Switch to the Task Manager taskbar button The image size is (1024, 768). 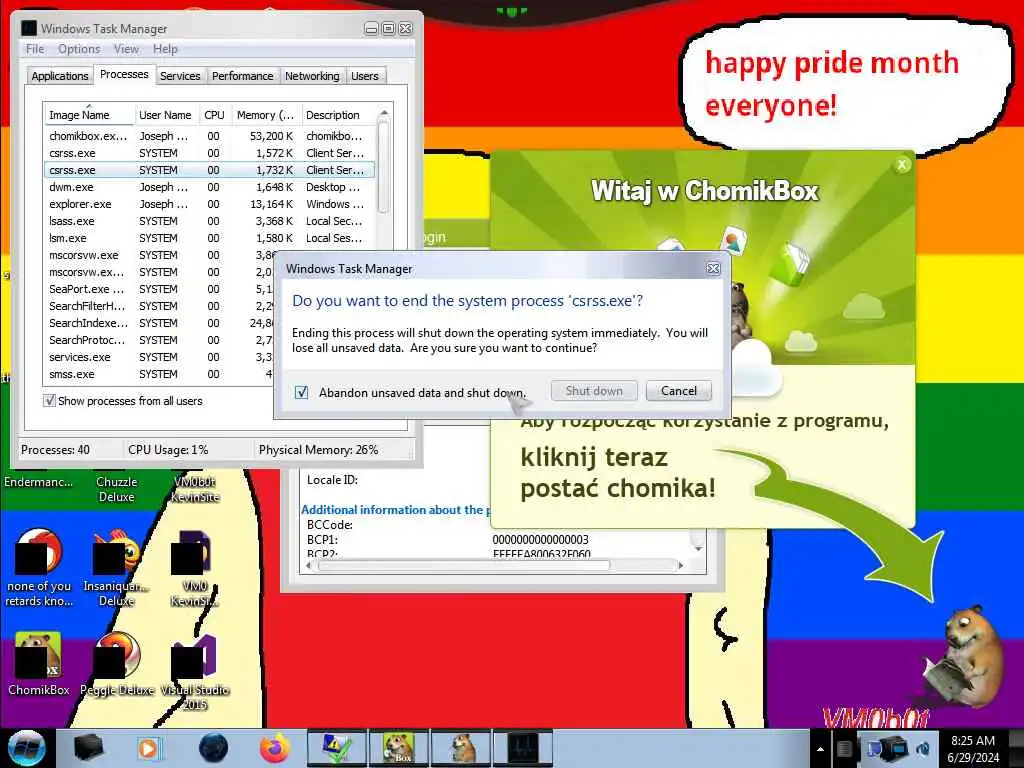click(x=524, y=748)
